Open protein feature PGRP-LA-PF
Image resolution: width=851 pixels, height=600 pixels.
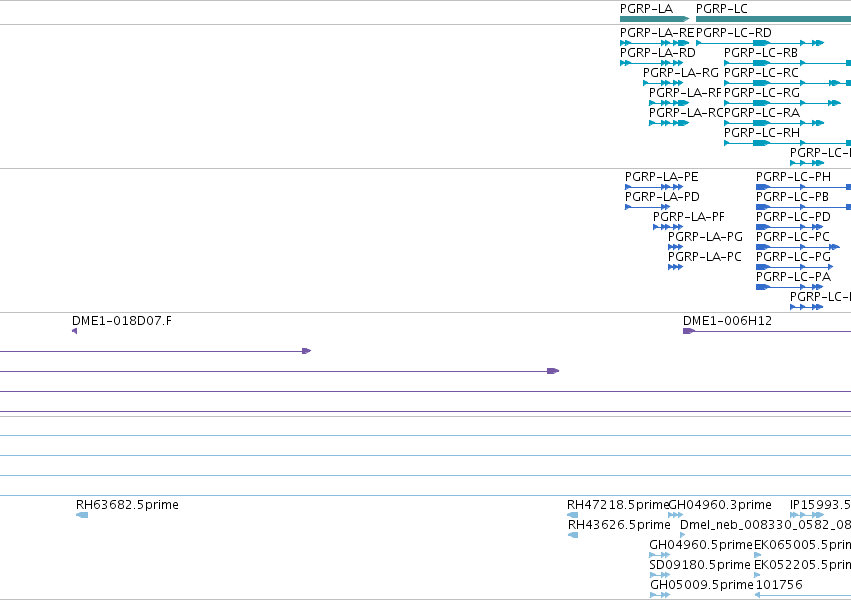688,217
